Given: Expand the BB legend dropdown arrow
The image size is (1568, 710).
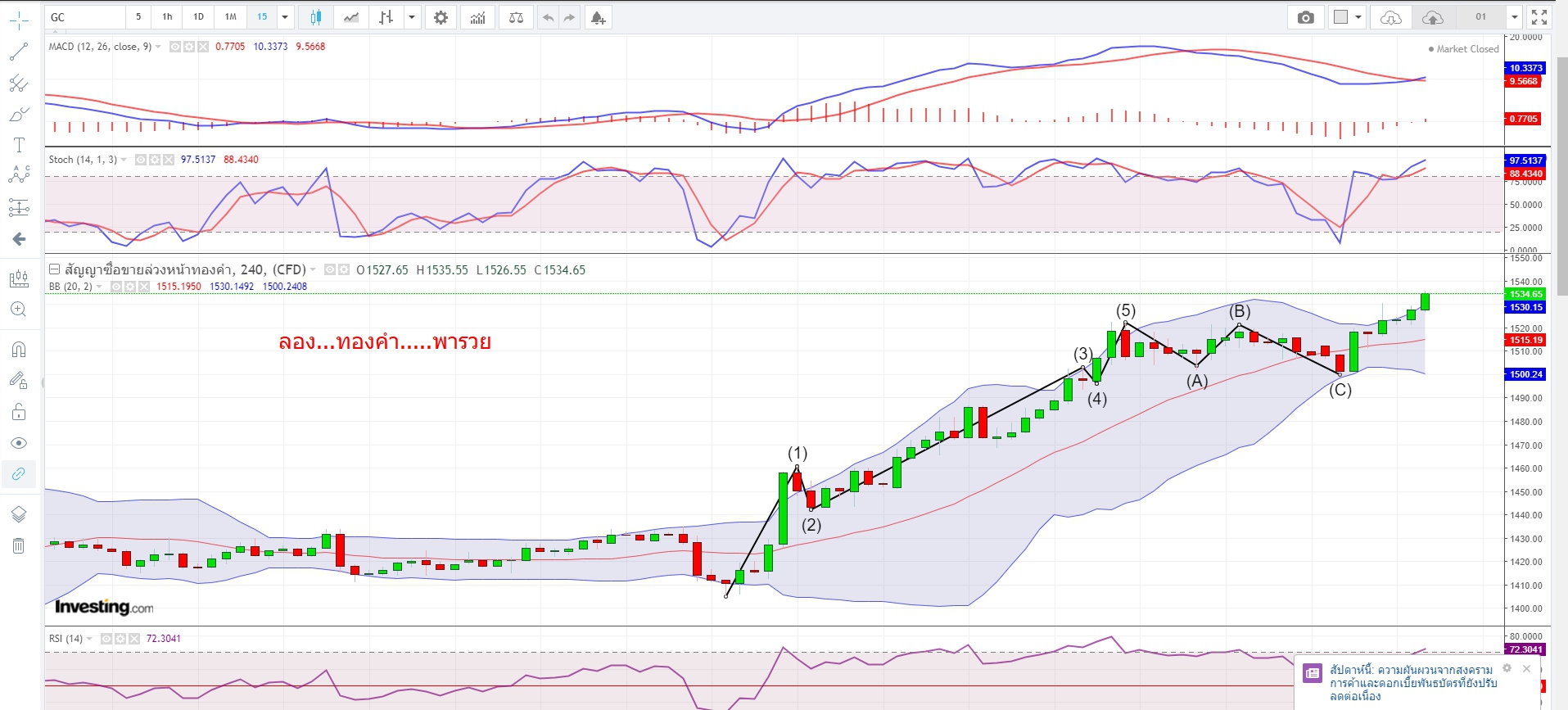Looking at the screenshot, I should point(100,287).
